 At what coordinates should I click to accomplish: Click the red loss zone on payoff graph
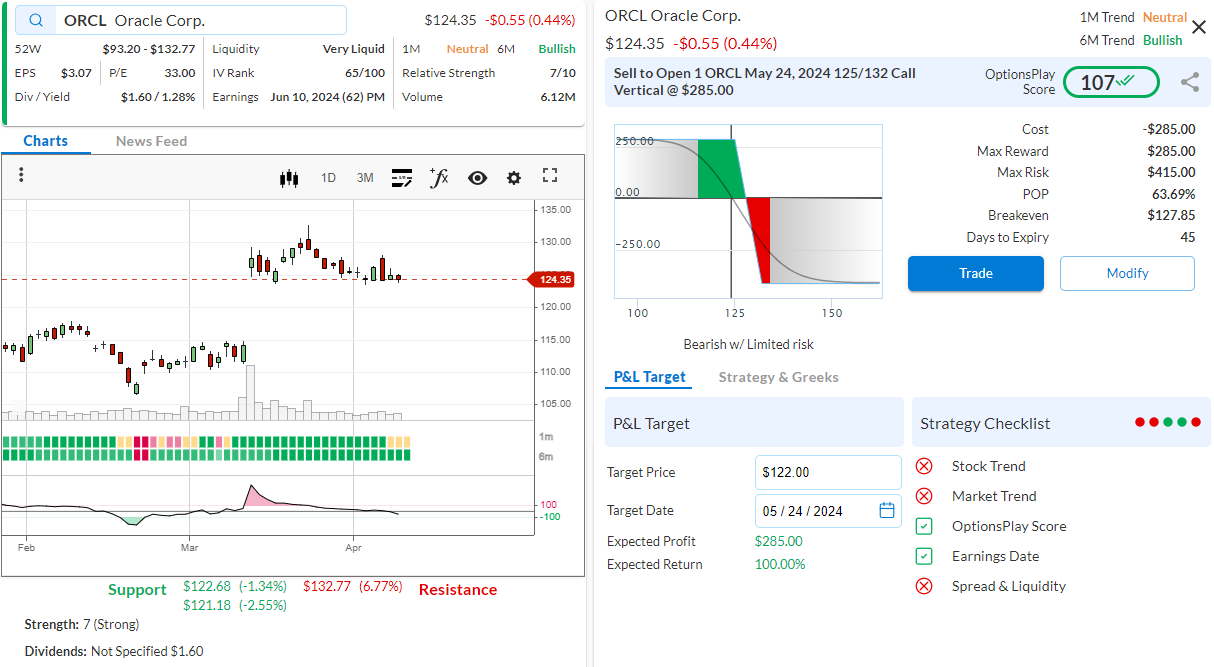(759, 238)
